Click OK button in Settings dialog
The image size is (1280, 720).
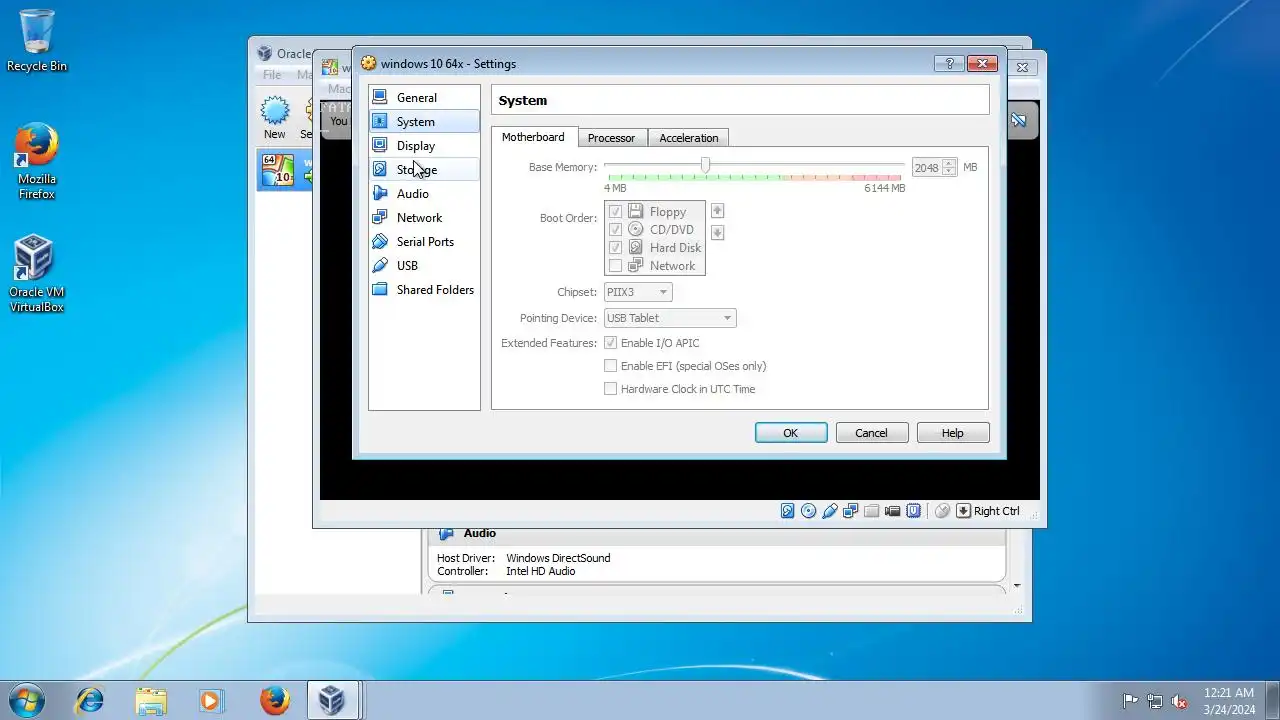791,433
